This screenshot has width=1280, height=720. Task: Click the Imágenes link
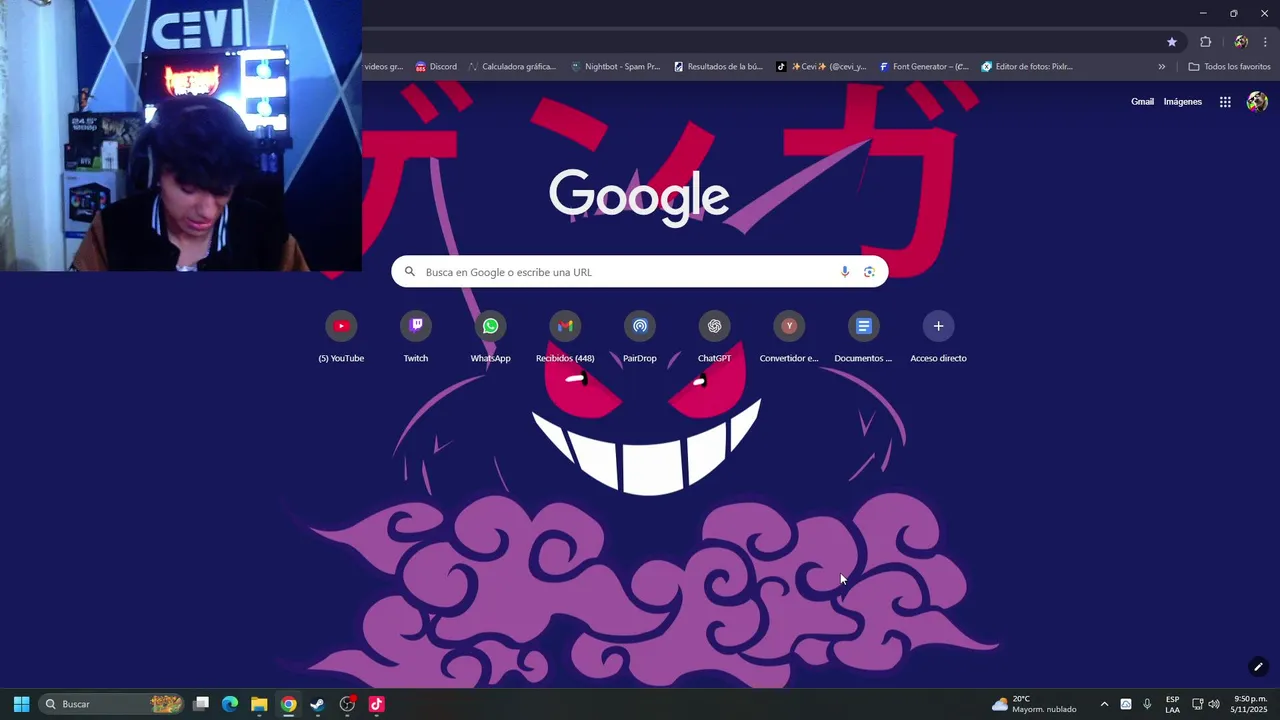(x=1183, y=102)
